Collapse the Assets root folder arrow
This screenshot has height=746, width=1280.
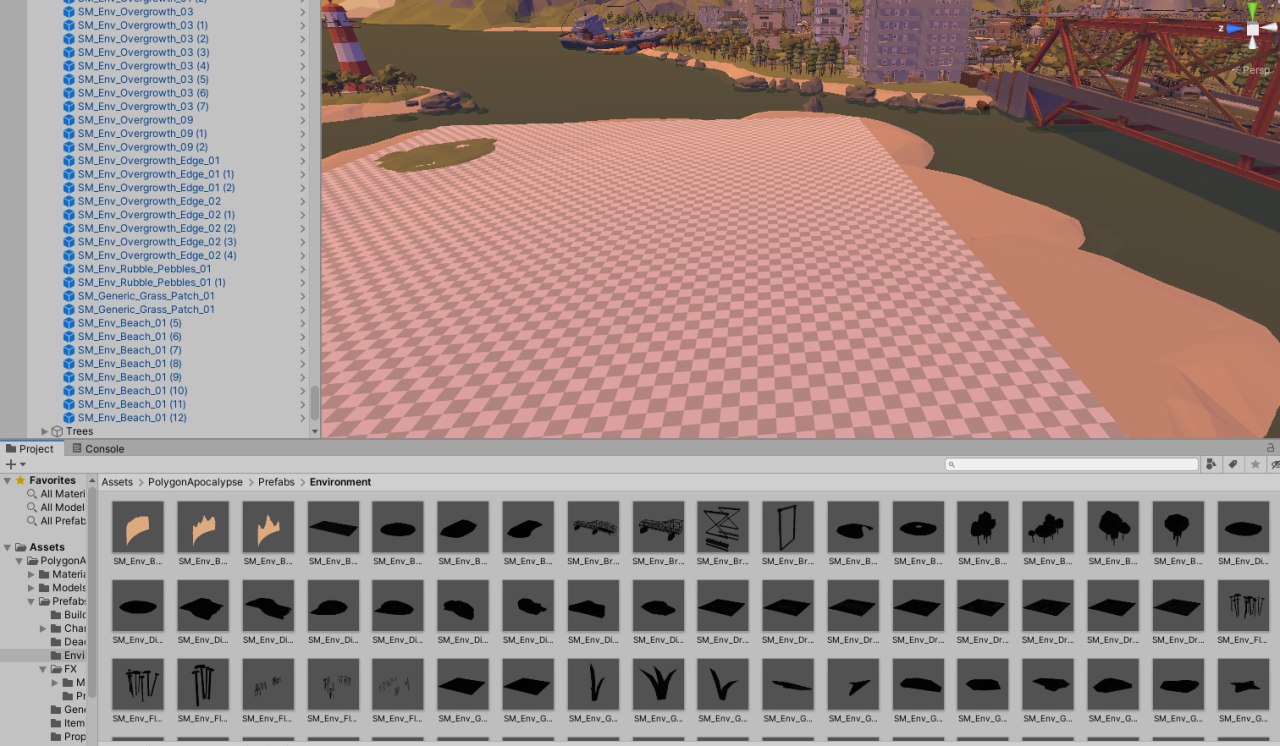point(8,548)
